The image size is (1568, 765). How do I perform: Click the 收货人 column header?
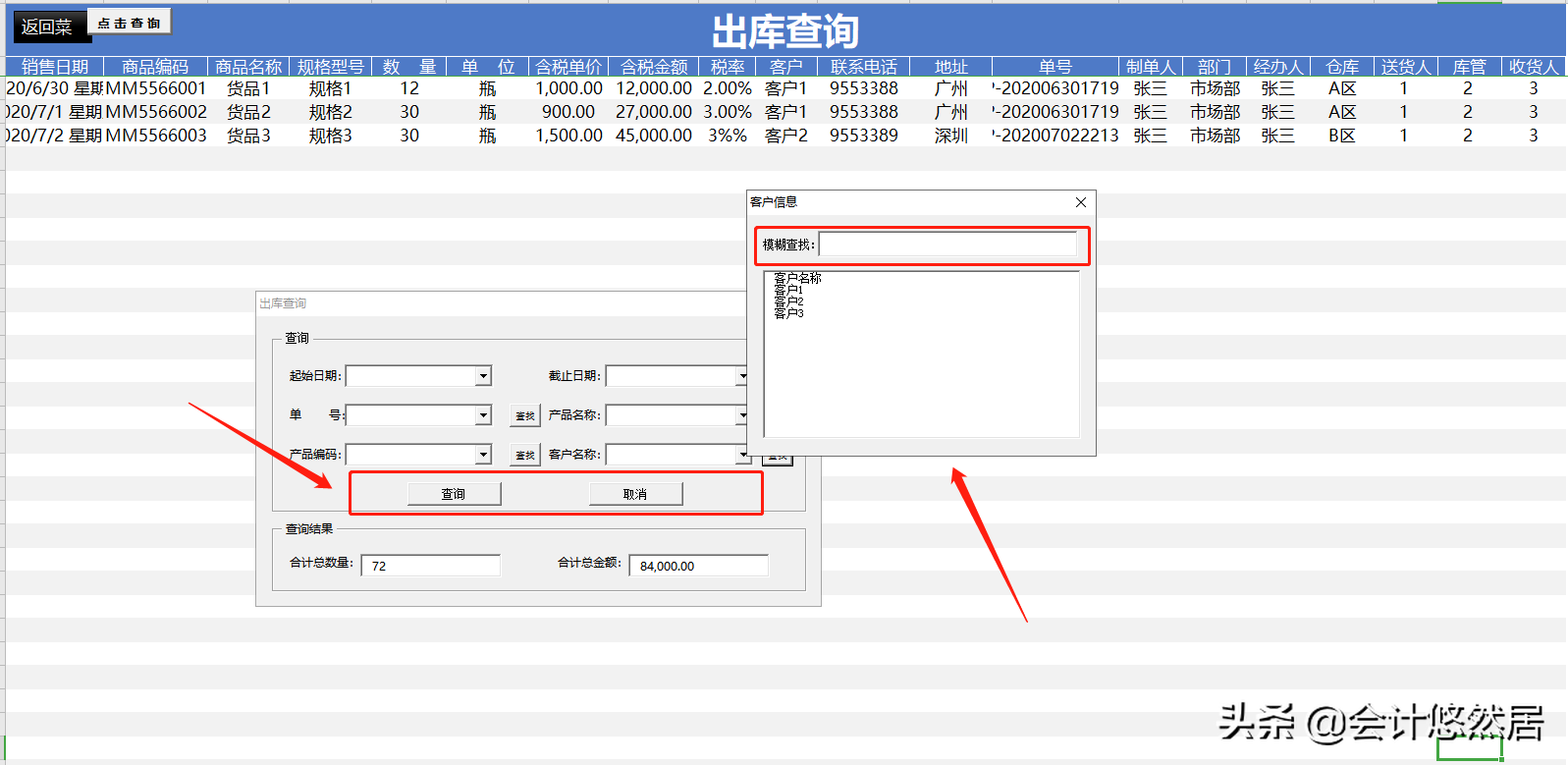tap(1534, 67)
